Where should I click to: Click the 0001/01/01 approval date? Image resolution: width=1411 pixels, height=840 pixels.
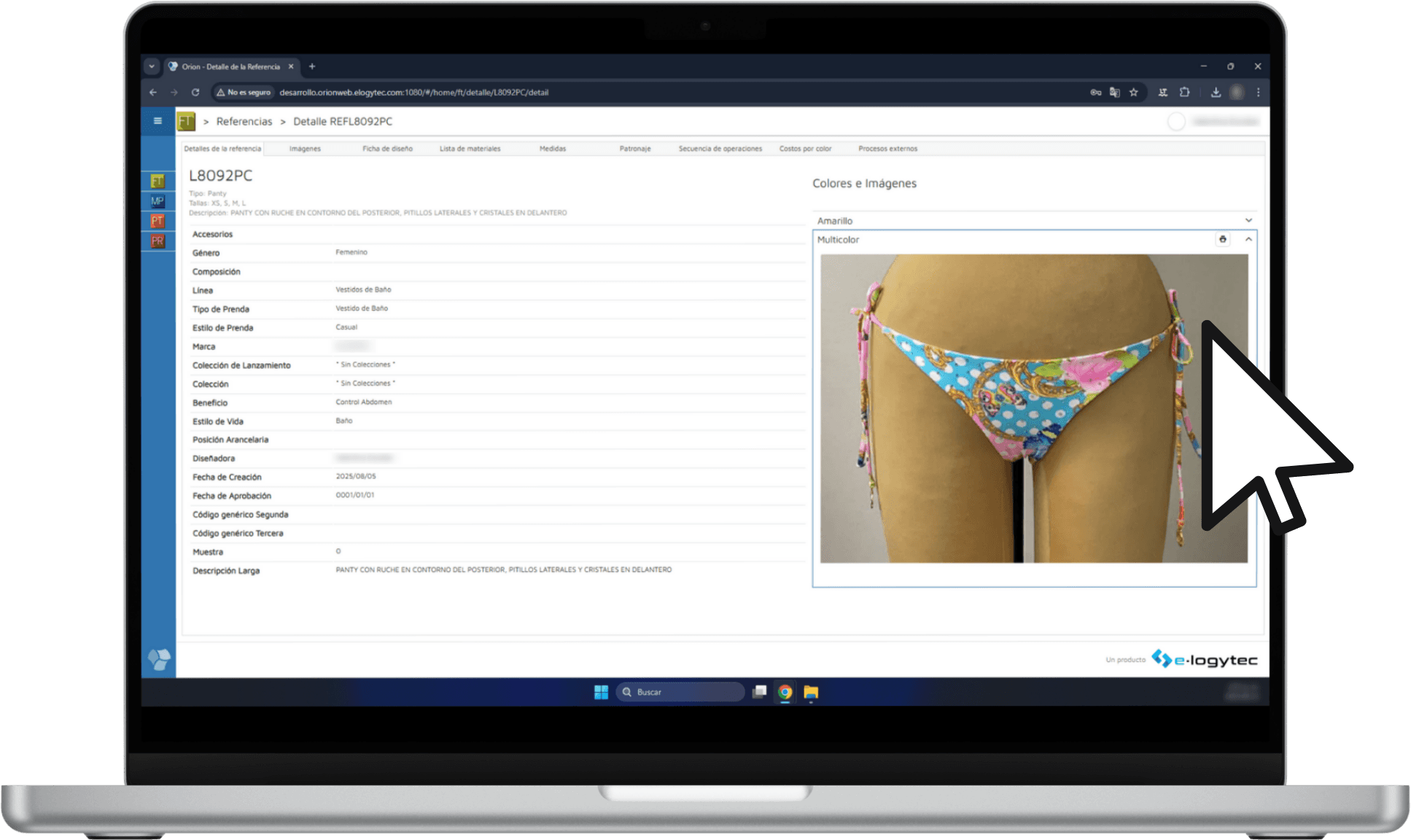click(355, 495)
